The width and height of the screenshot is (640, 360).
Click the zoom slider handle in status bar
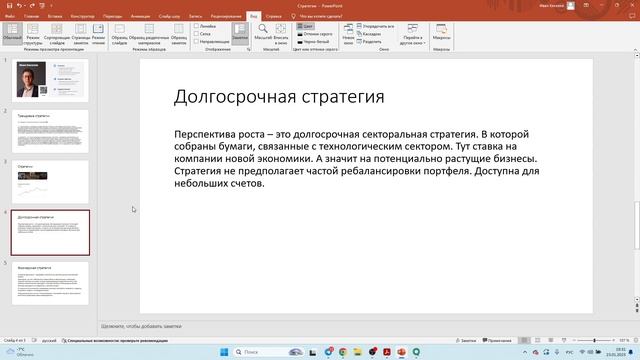tap(594, 340)
